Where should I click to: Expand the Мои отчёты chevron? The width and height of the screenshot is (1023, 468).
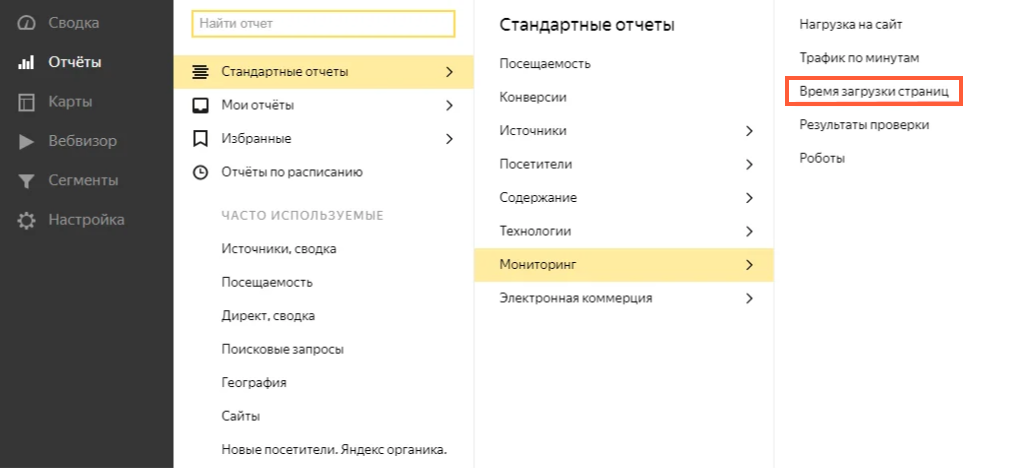pyautogui.click(x=449, y=105)
